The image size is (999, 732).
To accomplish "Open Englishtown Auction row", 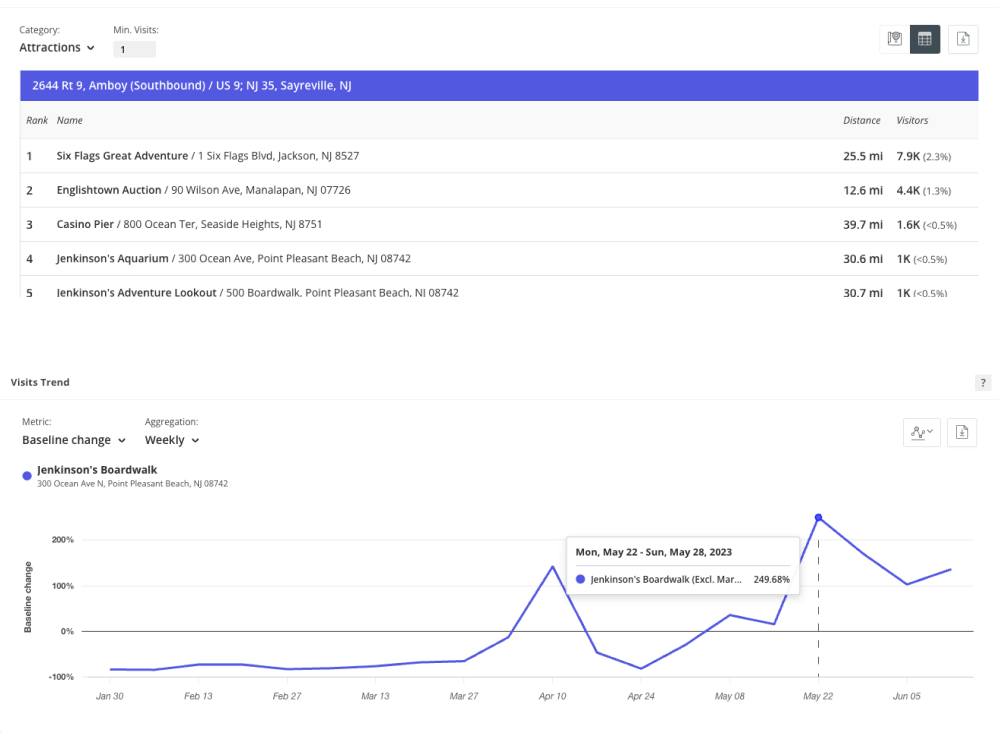I will point(499,190).
